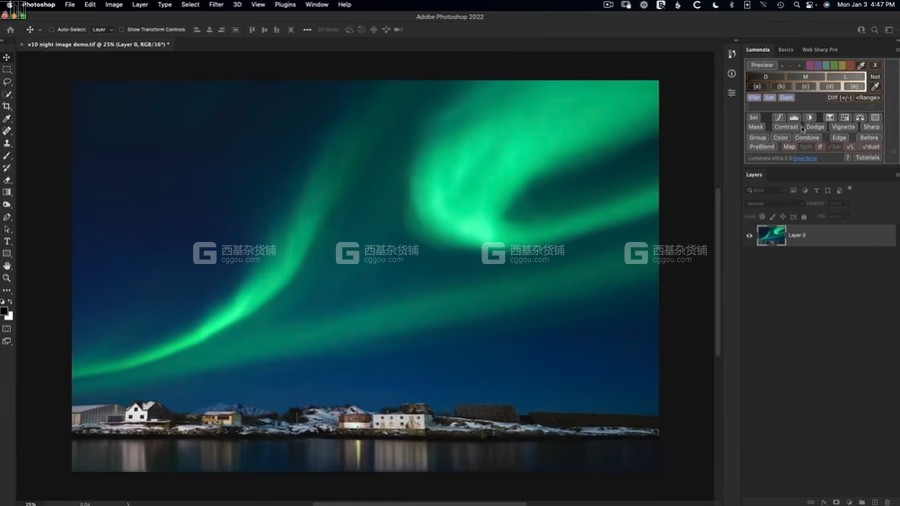Select the Gradient tool
Image resolution: width=900 pixels, height=506 pixels.
[x=7, y=192]
